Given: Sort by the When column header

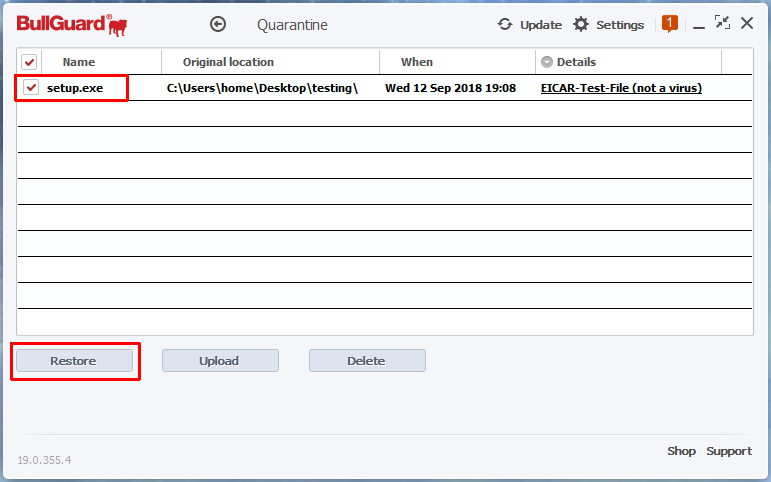Looking at the screenshot, I should pyautogui.click(x=416, y=62).
